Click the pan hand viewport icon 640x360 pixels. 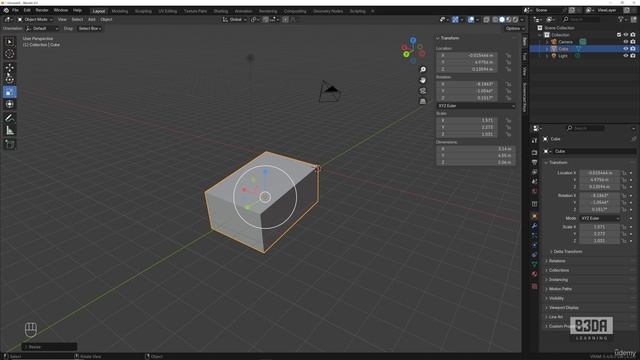423,80
